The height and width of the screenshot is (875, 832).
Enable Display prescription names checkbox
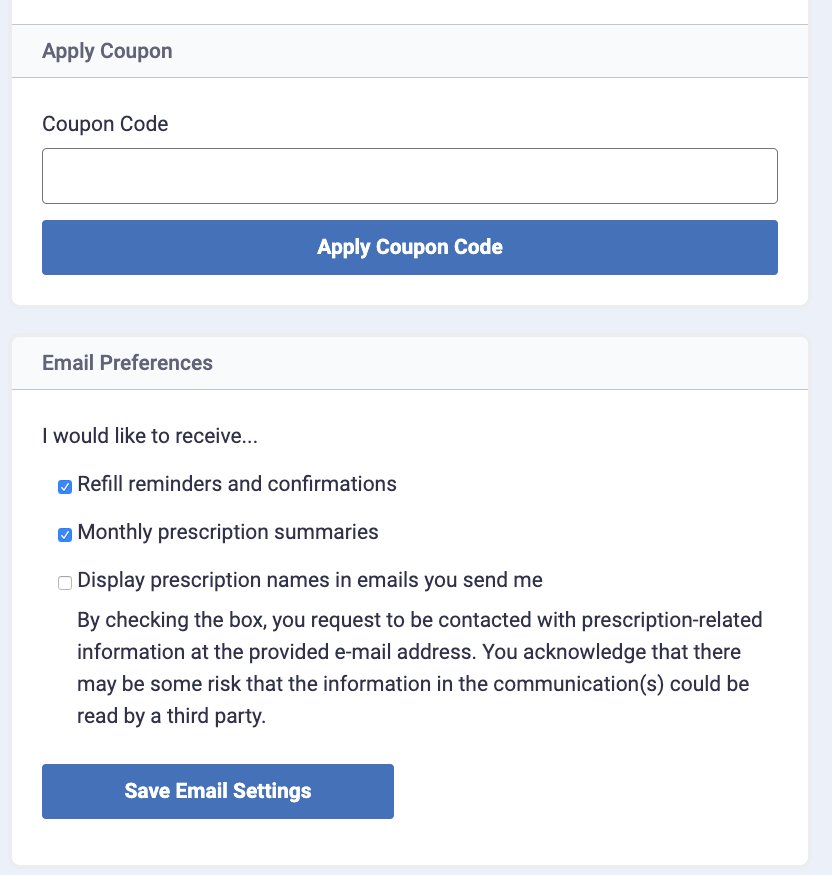[65, 583]
